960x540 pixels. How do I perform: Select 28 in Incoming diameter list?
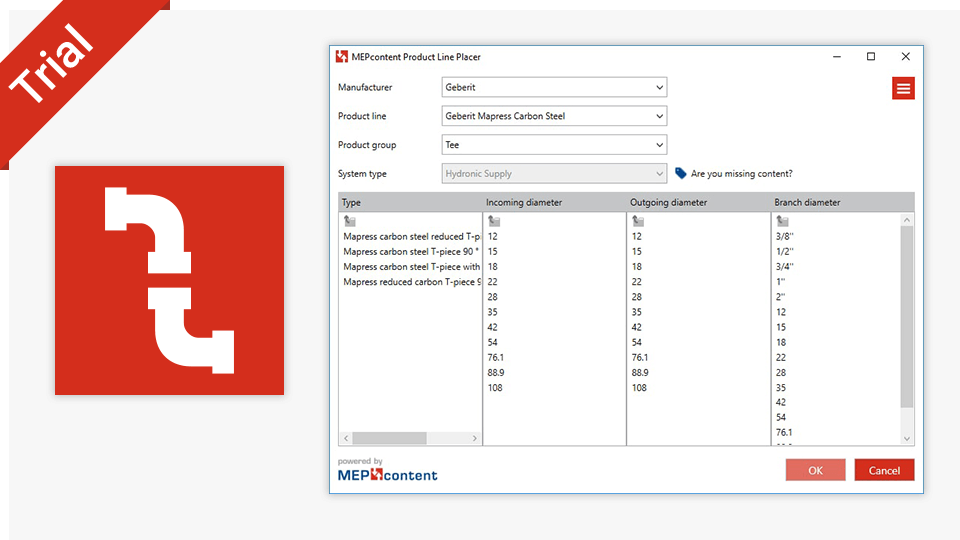(x=492, y=297)
